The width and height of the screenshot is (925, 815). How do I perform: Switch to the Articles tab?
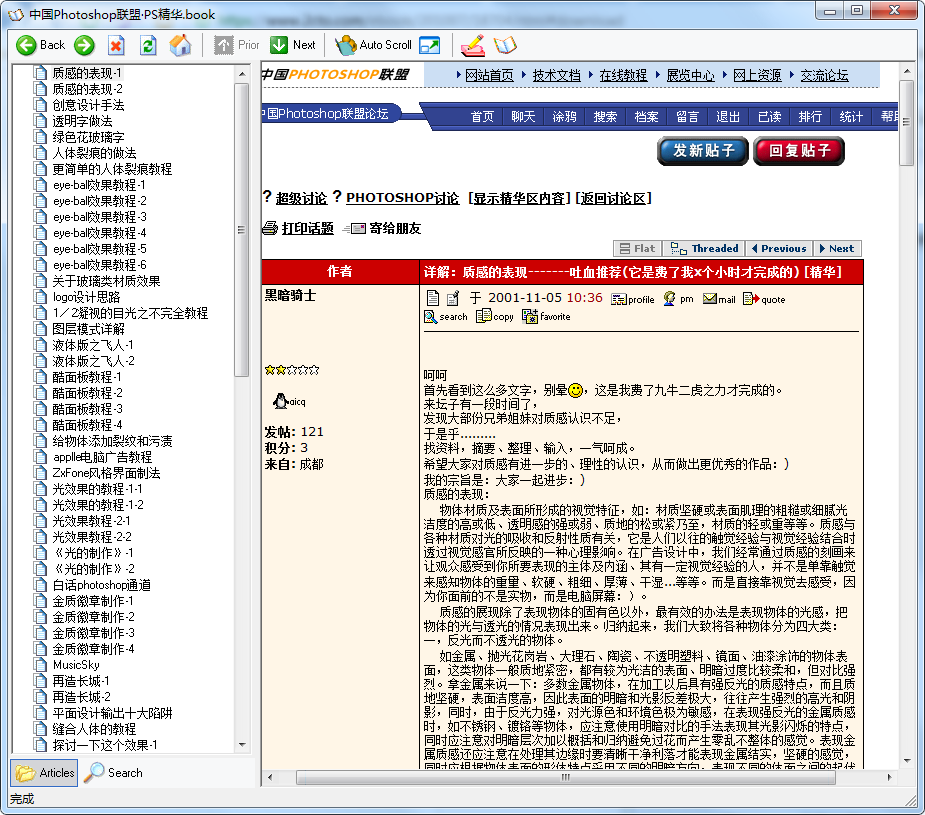pos(44,772)
